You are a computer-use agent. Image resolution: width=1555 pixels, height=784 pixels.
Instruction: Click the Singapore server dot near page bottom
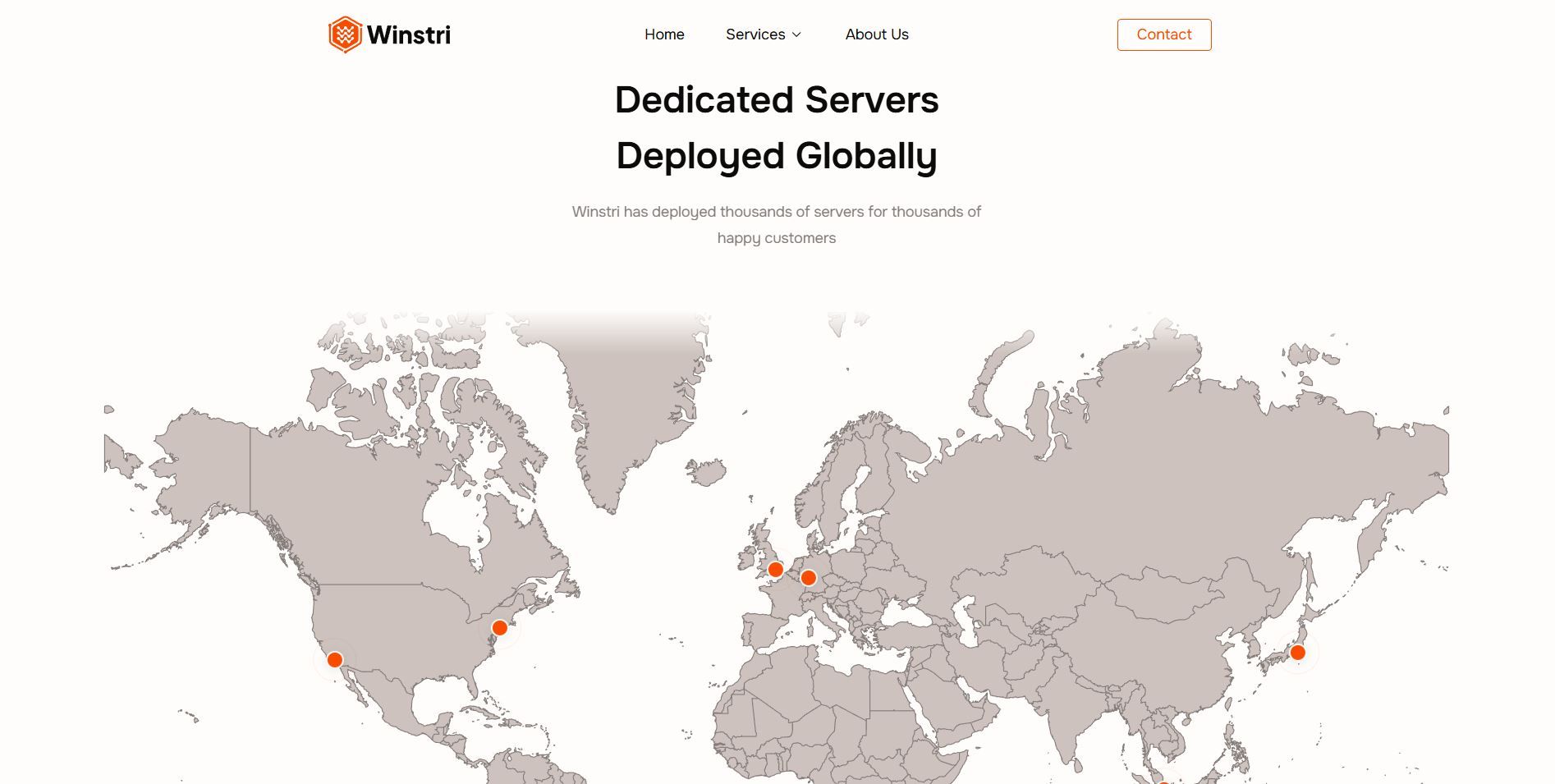pos(1163,781)
